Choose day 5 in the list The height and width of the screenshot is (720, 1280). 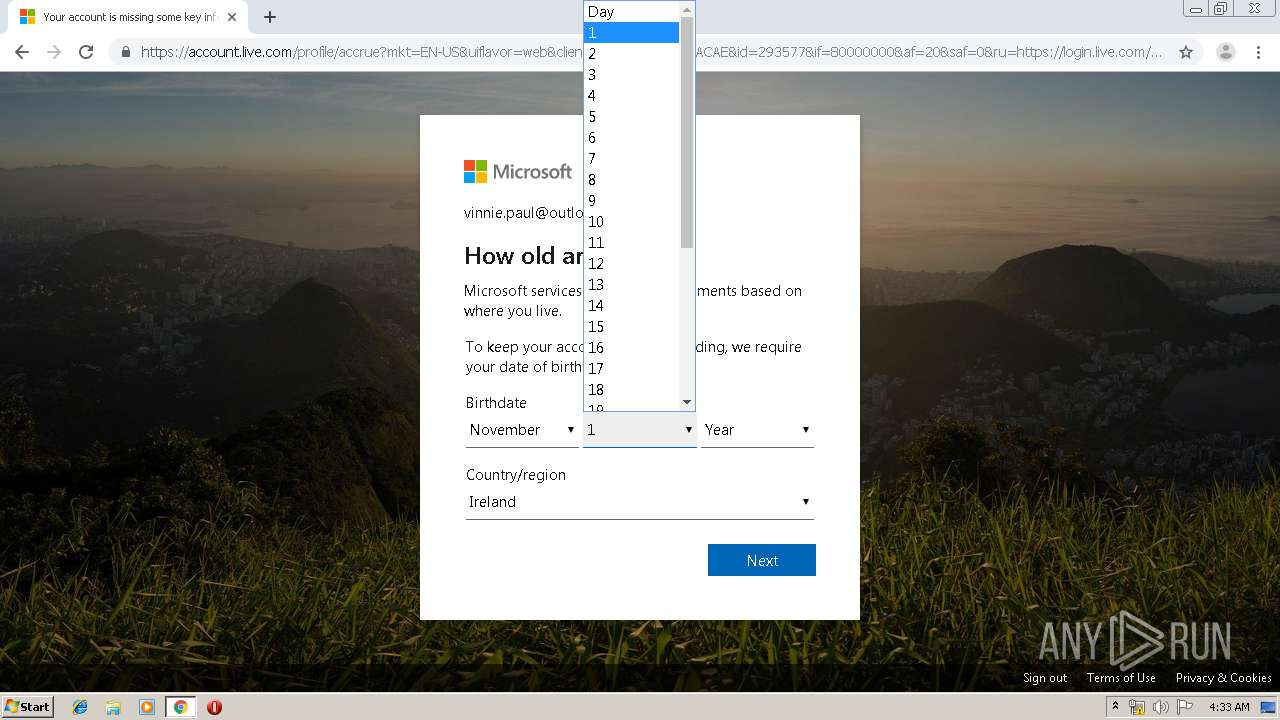(x=631, y=117)
